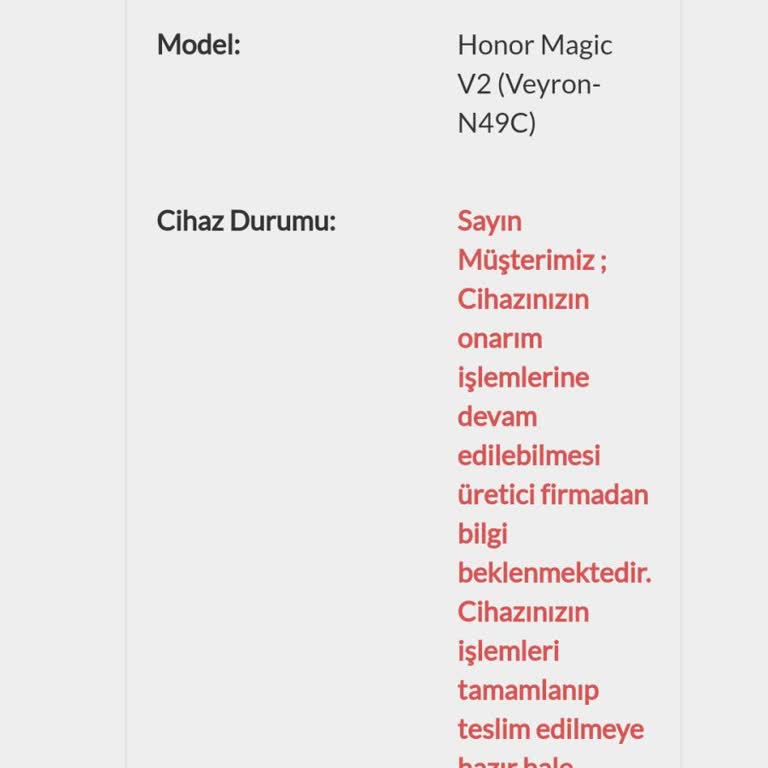
Task: Click the "beklenmektedir." status text
Action: pyautogui.click(x=554, y=573)
